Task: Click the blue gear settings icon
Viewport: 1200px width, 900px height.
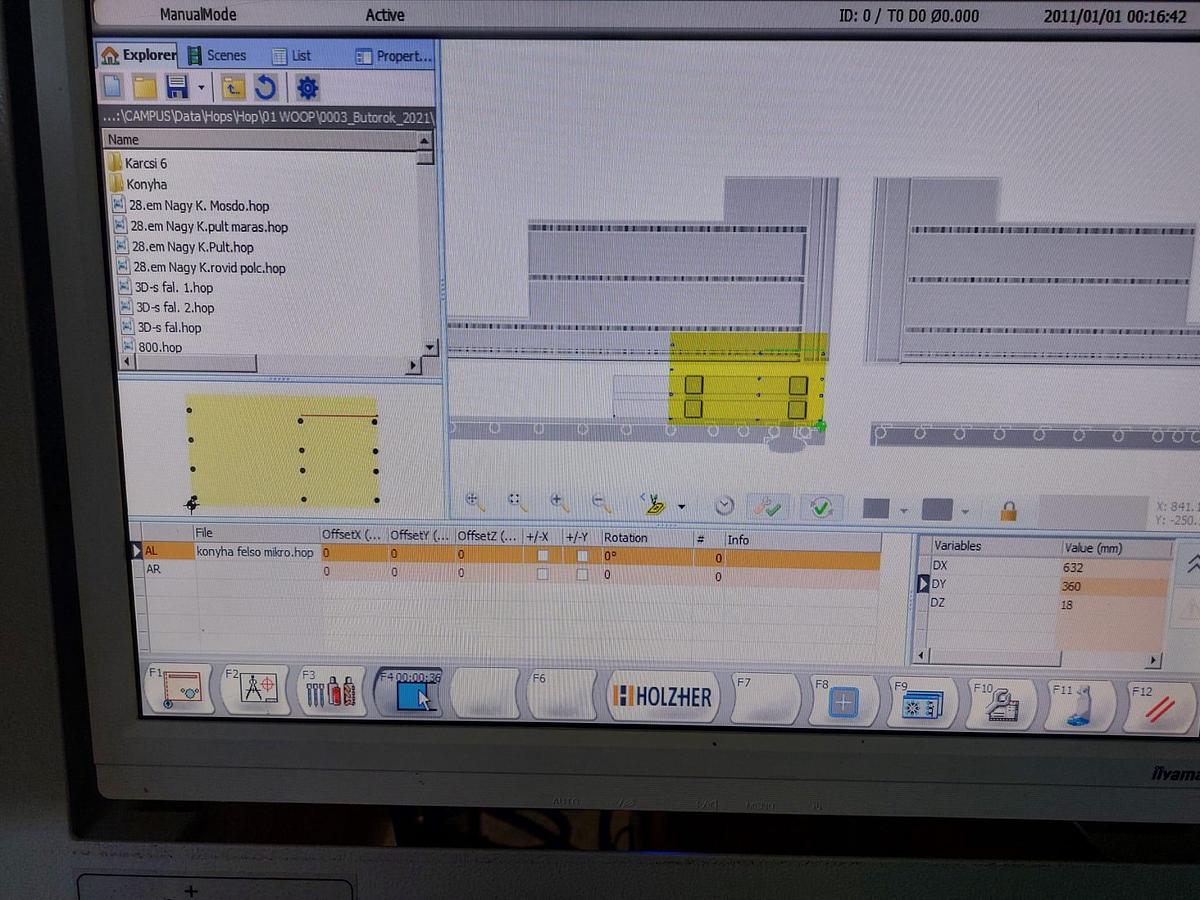Action: click(x=307, y=88)
